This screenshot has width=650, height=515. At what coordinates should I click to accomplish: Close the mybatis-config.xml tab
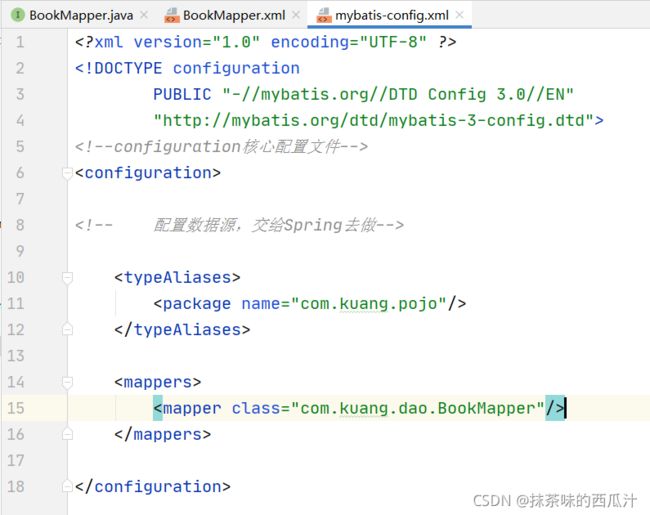point(459,15)
